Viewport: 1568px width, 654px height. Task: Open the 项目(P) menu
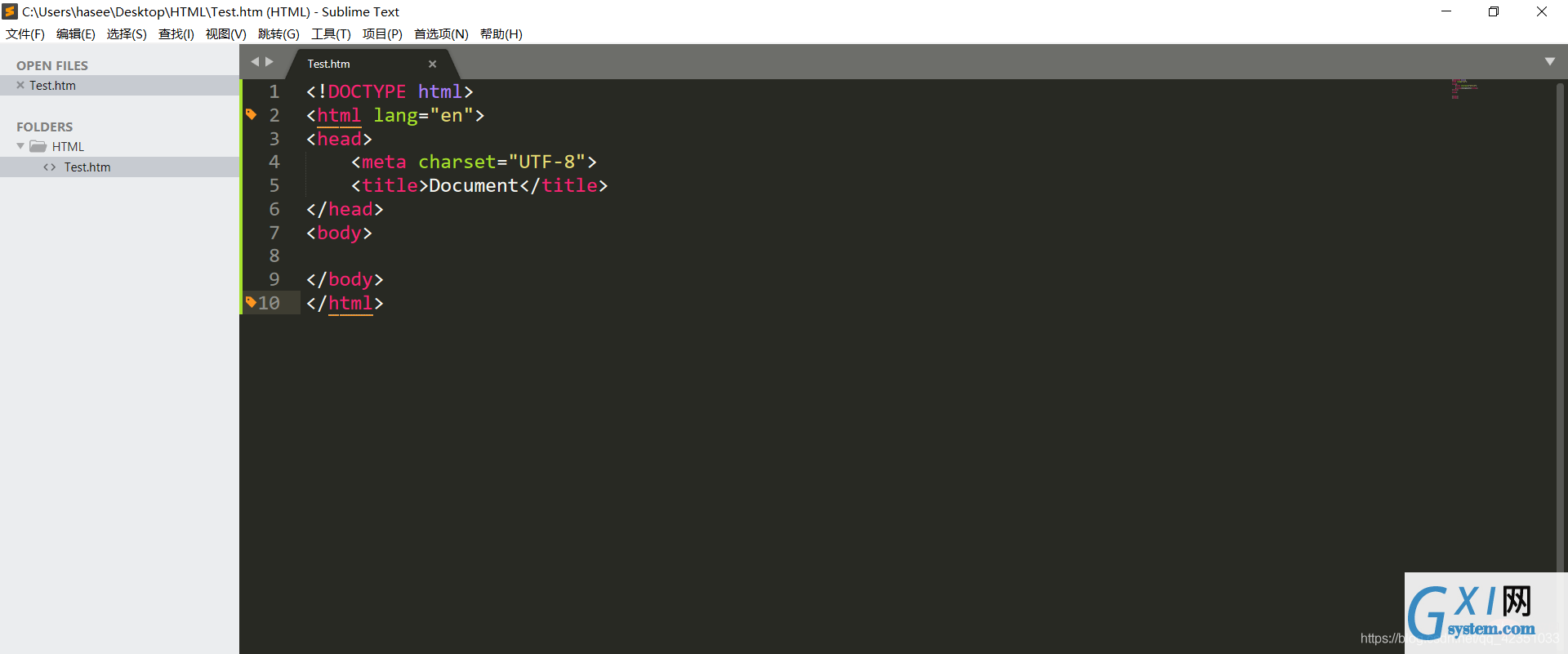coord(382,33)
